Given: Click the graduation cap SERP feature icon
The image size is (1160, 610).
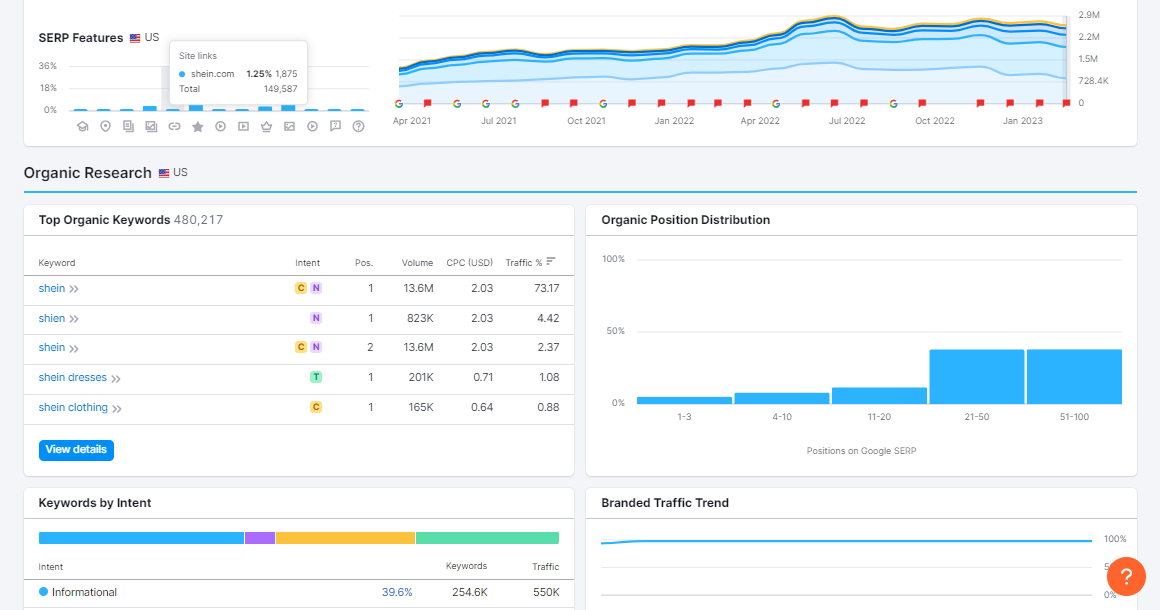Looking at the screenshot, I should tap(82, 126).
